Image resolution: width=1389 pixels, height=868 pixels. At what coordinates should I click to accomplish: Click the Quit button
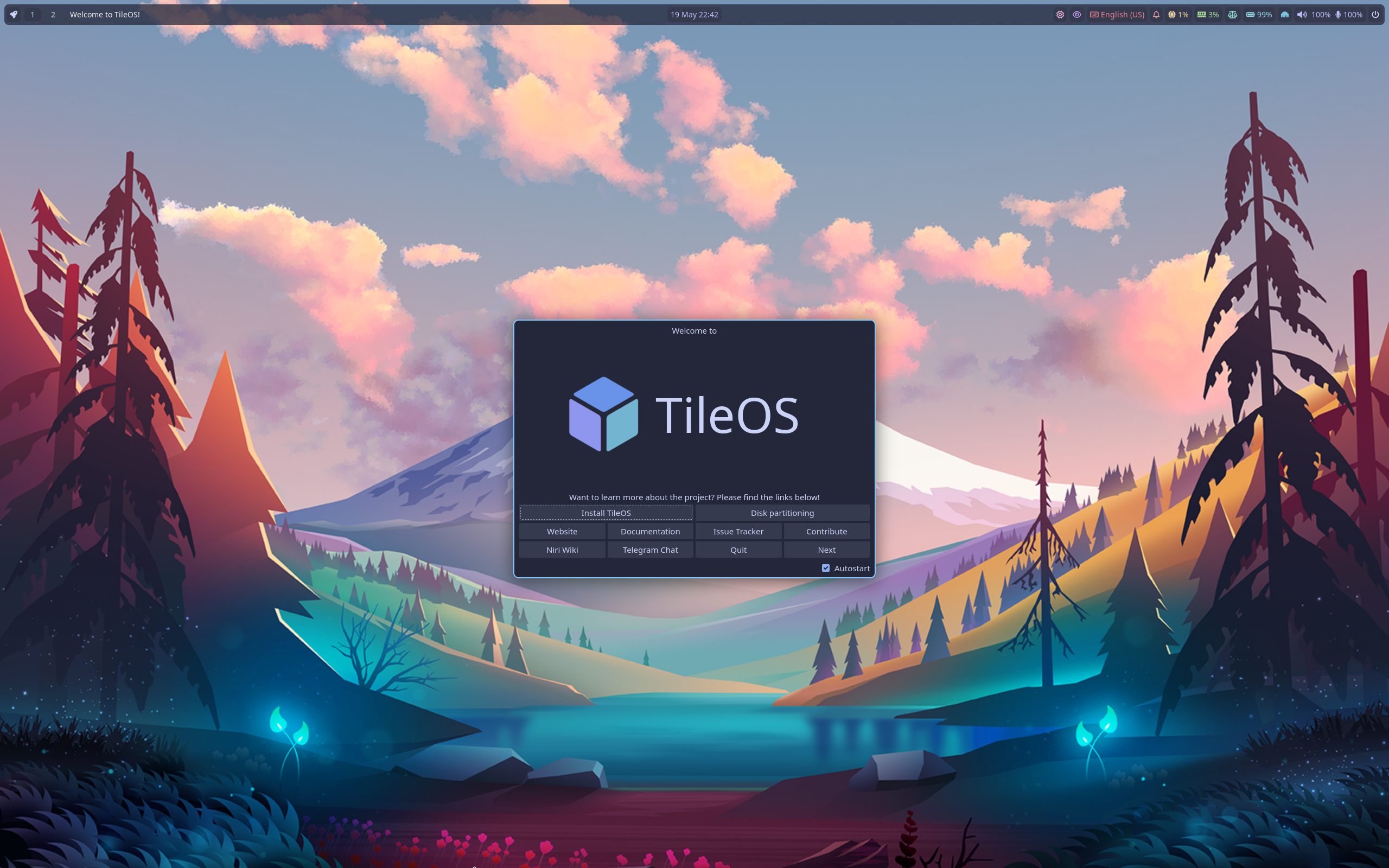(x=738, y=550)
